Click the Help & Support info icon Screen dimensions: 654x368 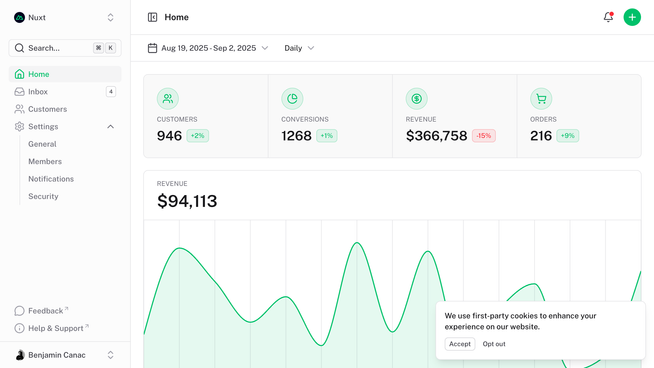coord(19,328)
